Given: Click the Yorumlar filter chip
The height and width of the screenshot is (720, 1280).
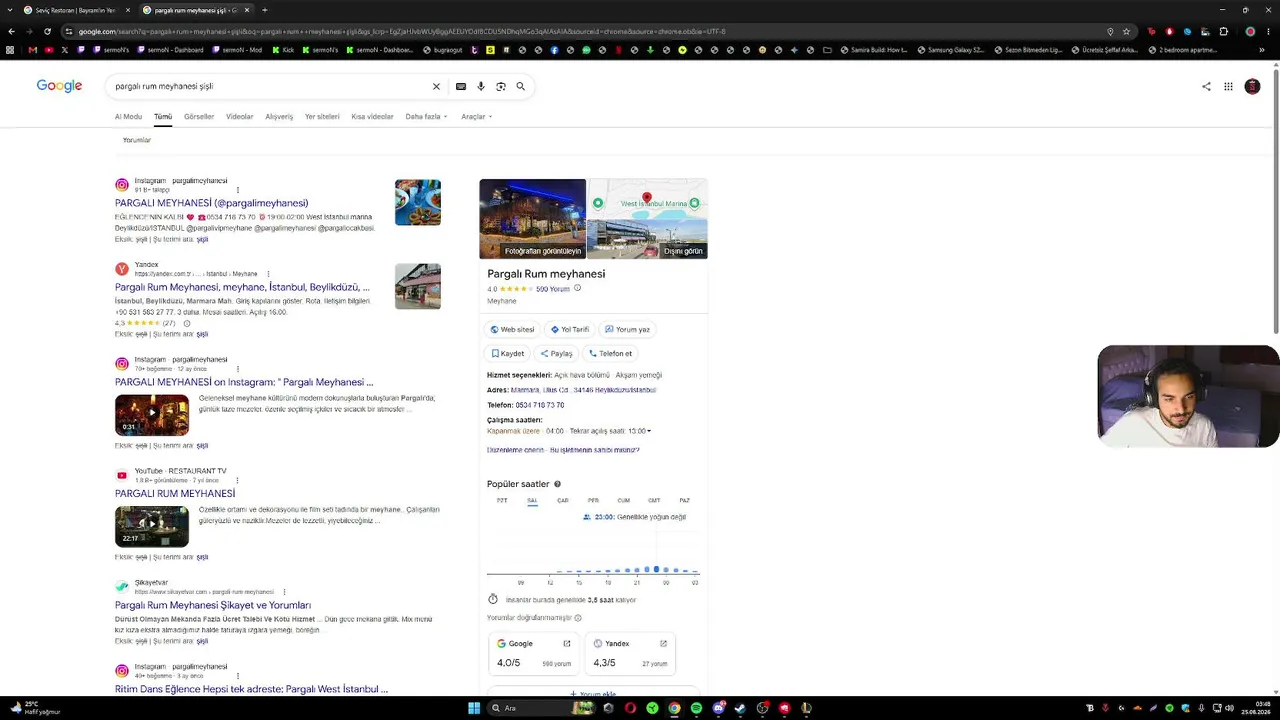Looking at the screenshot, I should click(137, 140).
